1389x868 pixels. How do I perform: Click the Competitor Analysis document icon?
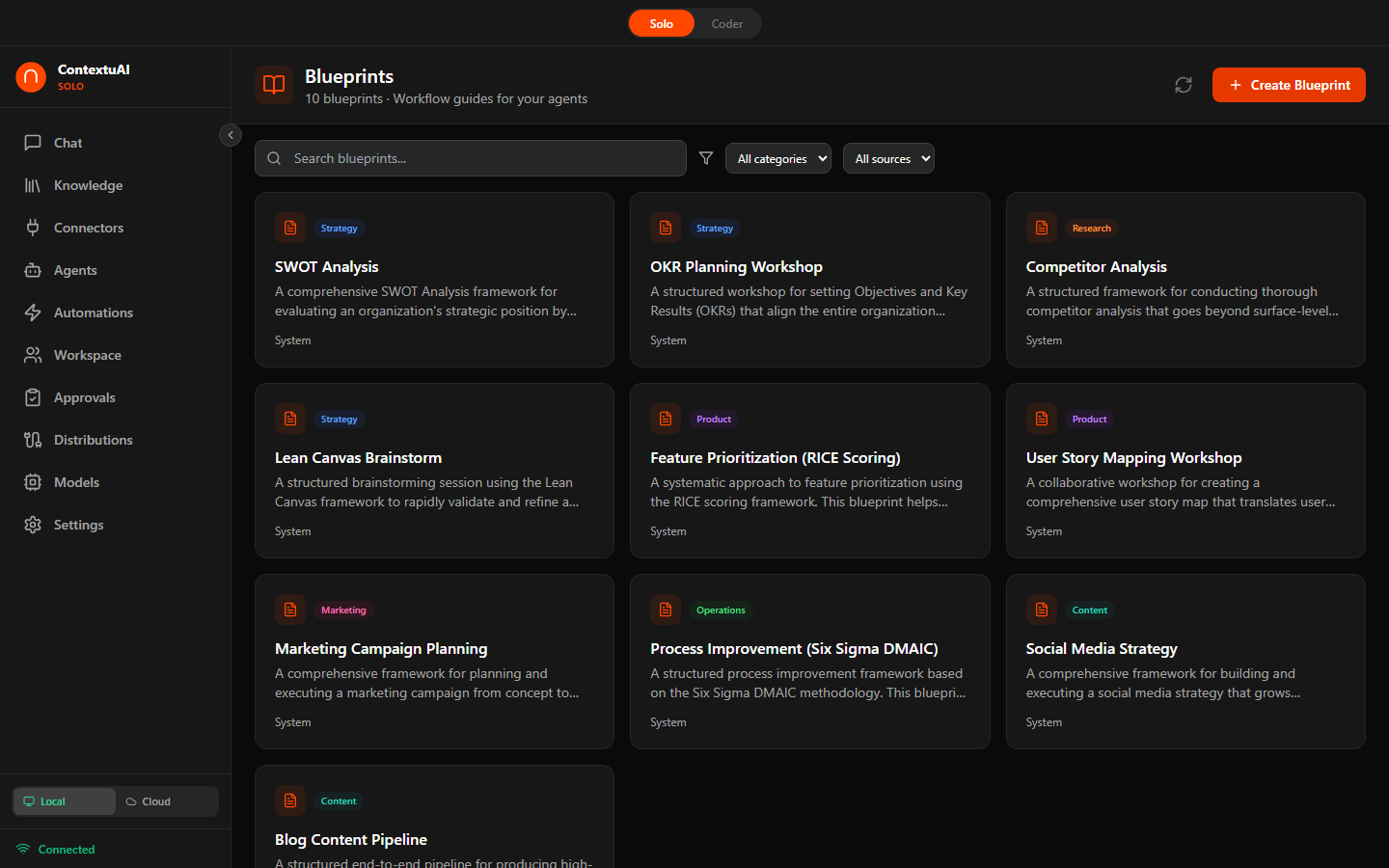(x=1042, y=228)
